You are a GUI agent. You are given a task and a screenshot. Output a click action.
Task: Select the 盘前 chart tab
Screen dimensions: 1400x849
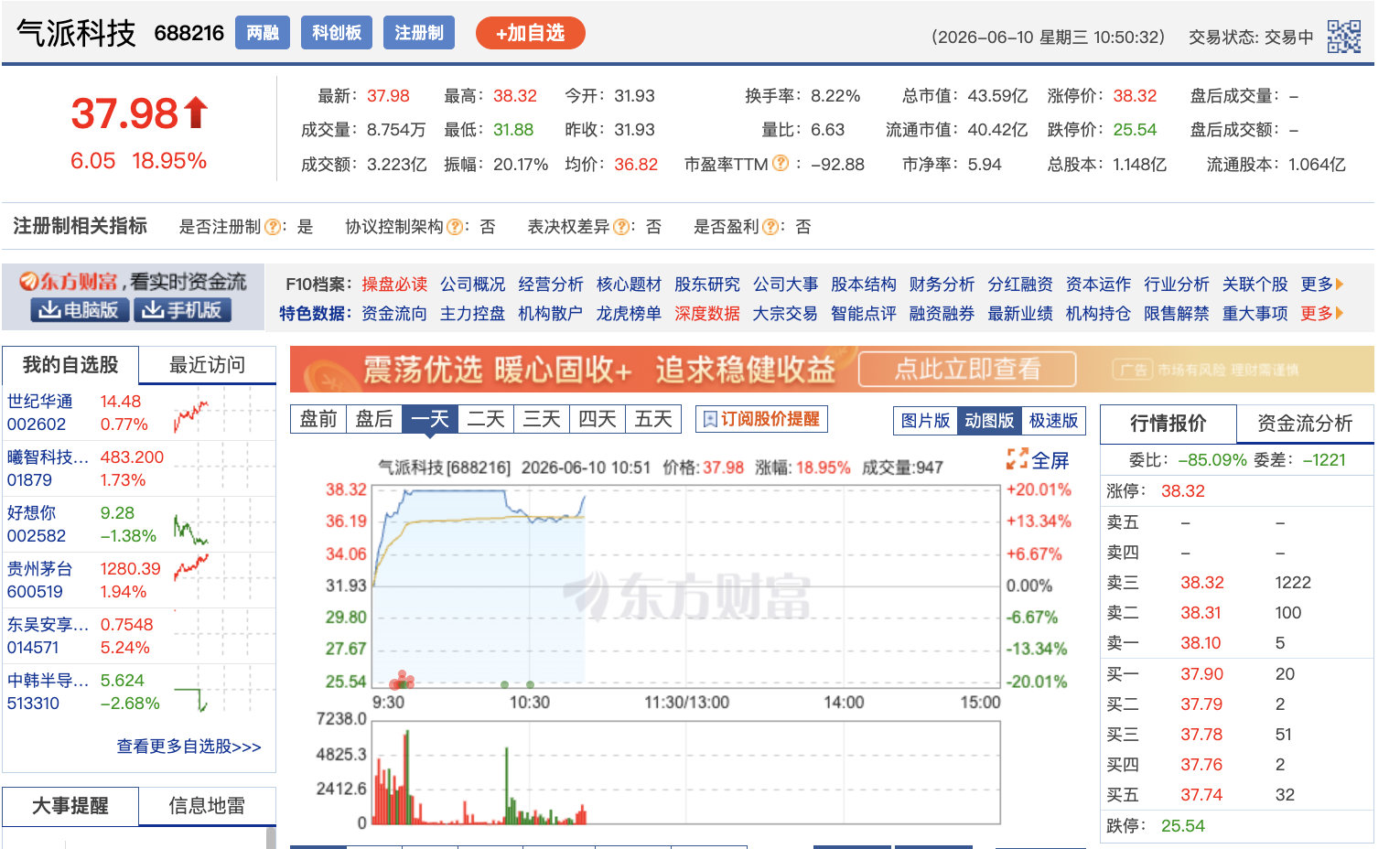tap(318, 419)
